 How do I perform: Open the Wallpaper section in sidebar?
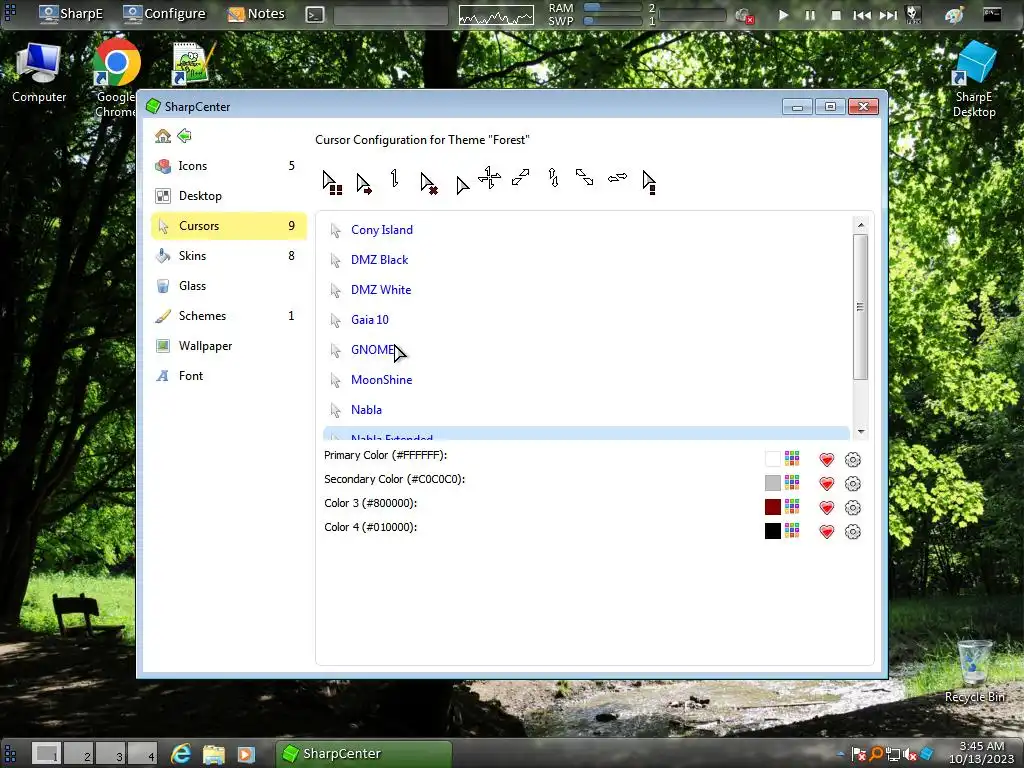(x=228, y=346)
